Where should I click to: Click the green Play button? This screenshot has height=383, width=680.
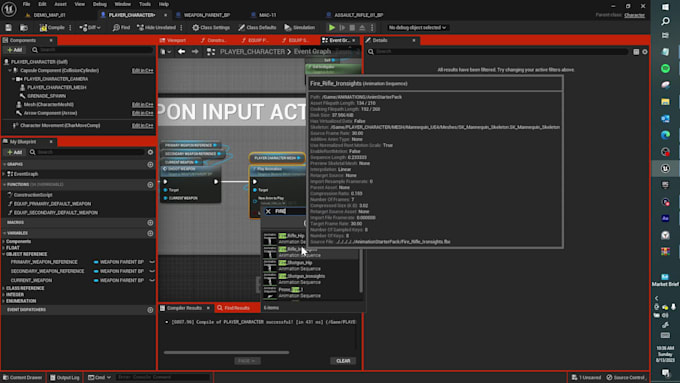332,27
